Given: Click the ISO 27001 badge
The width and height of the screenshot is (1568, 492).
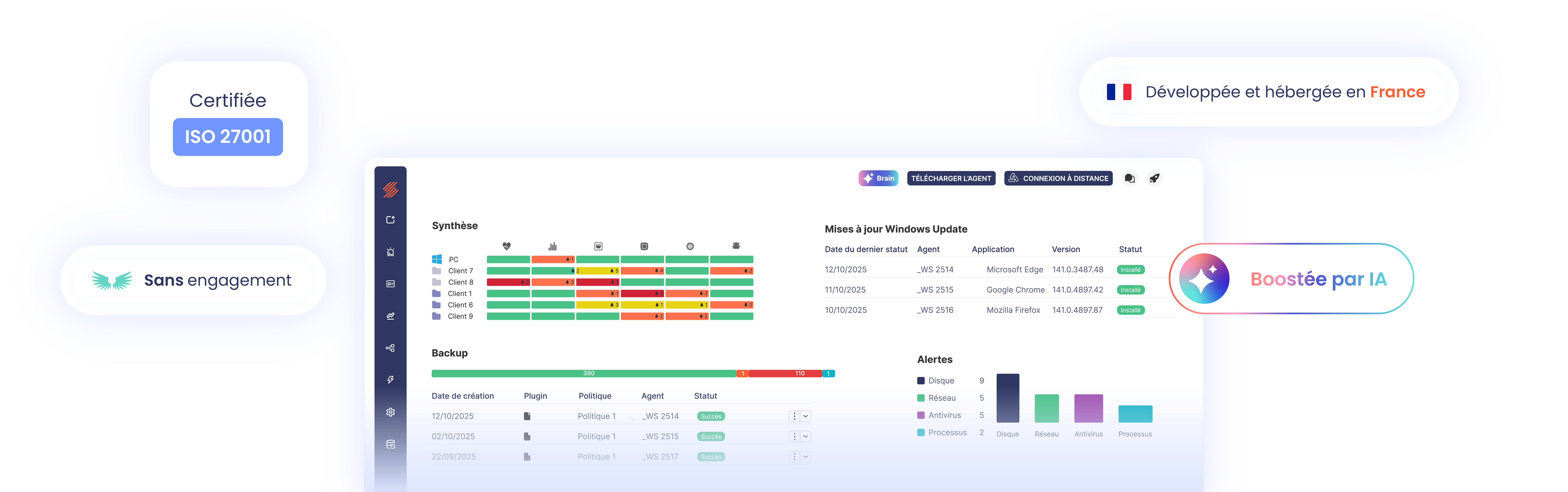Looking at the screenshot, I should point(228,137).
